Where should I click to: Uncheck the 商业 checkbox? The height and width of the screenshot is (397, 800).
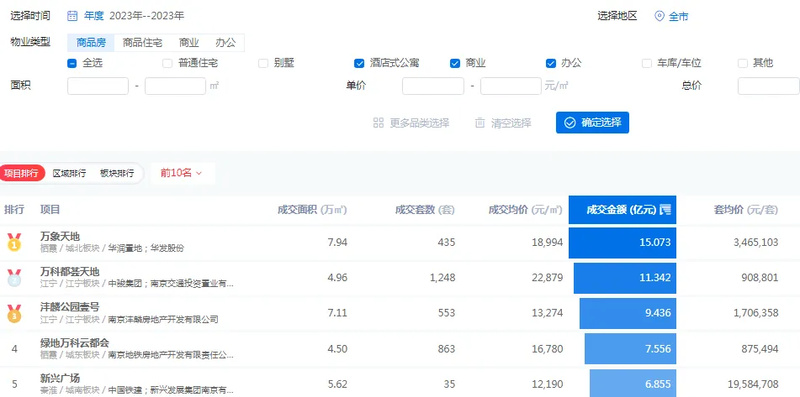coord(455,63)
